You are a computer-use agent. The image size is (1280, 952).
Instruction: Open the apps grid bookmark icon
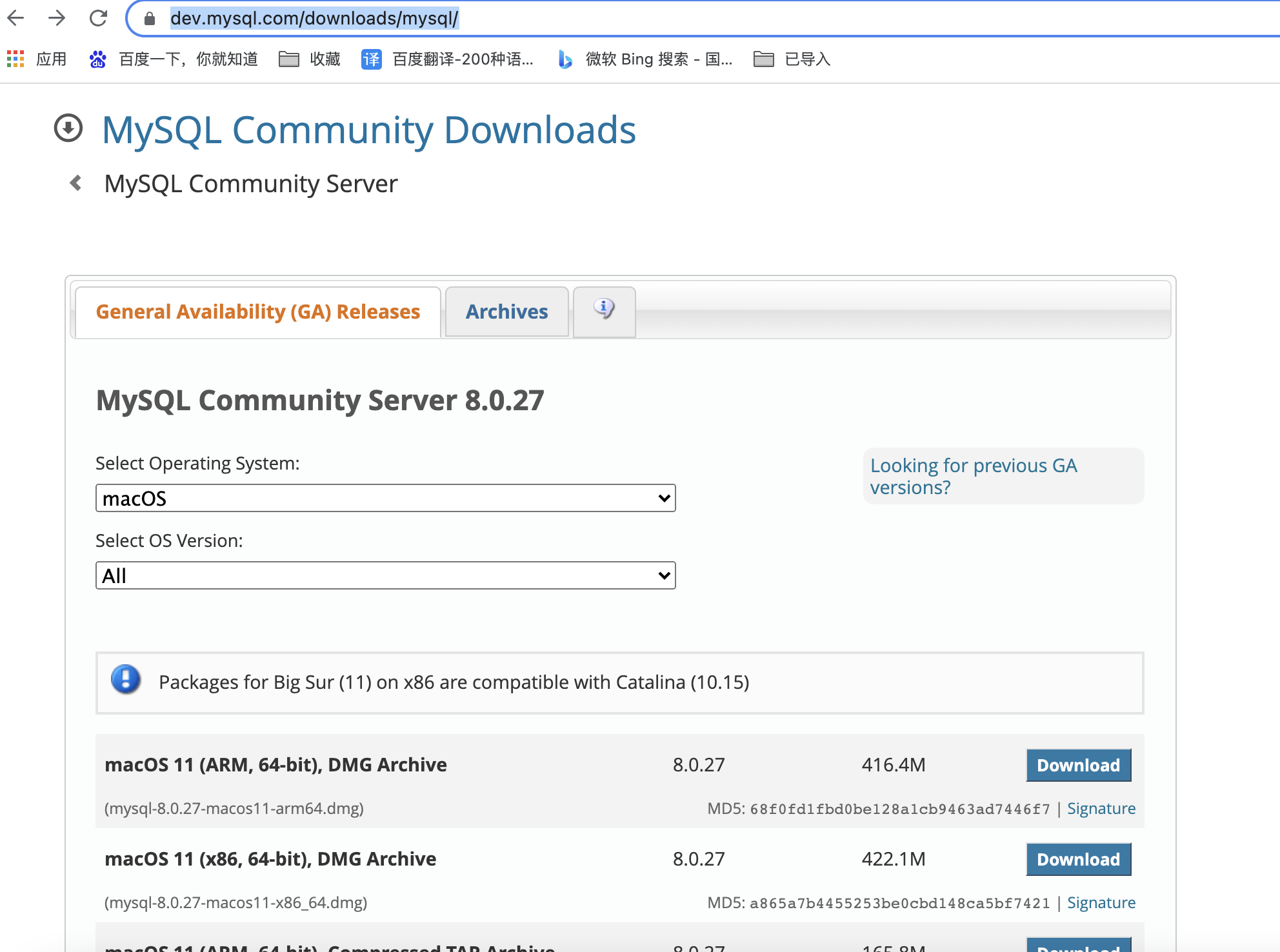[15, 59]
